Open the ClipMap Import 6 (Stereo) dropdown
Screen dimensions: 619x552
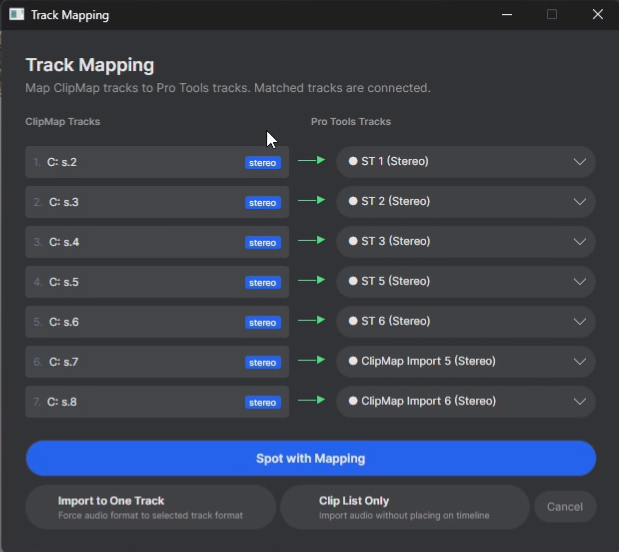466,401
